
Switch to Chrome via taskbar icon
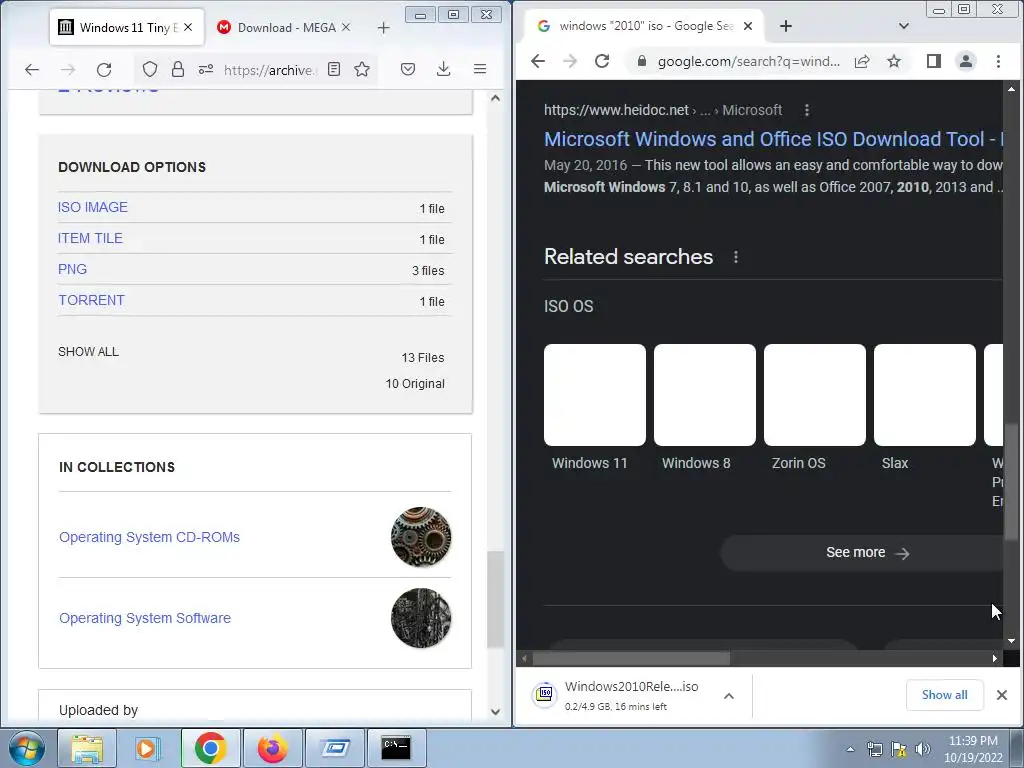[210, 748]
